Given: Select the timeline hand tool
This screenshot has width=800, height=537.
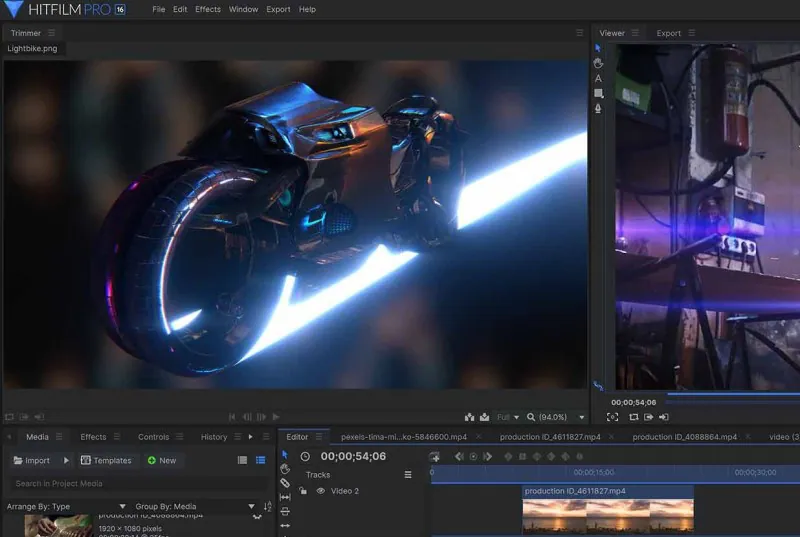Looking at the screenshot, I should click(x=285, y=469).
